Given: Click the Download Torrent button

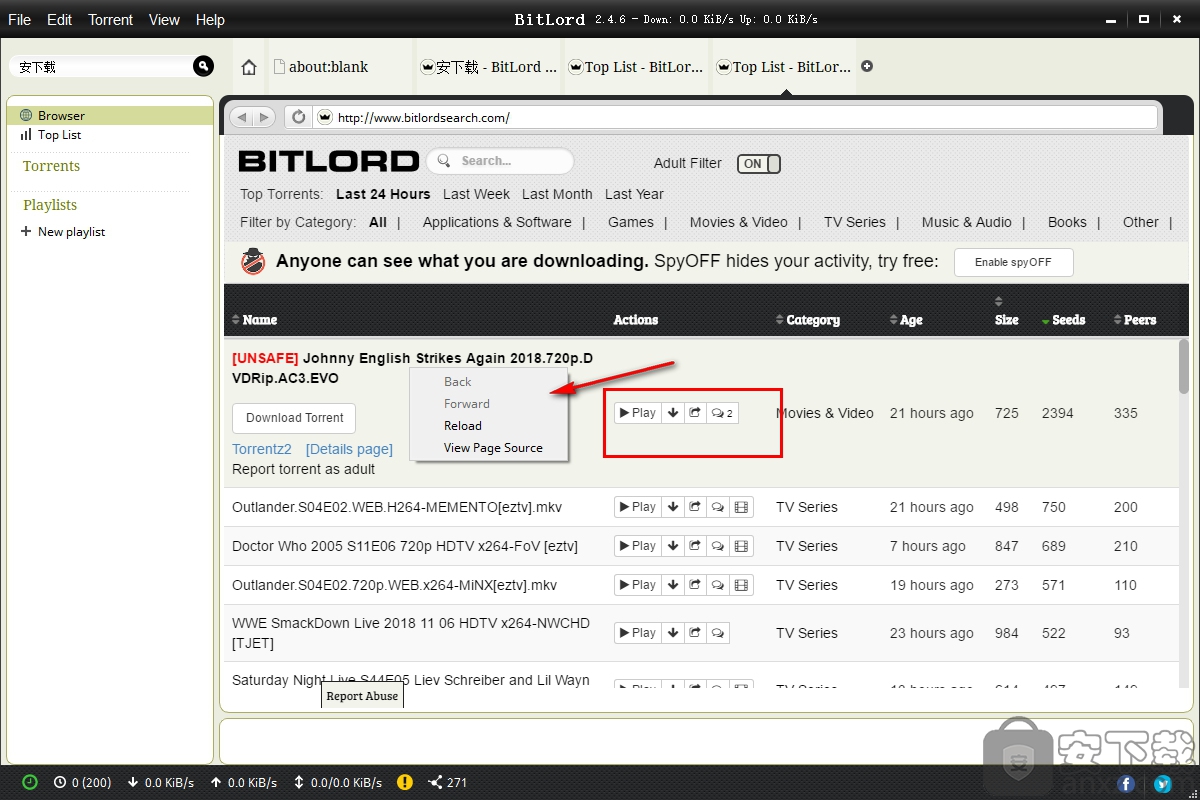Looking at the screenshot, I should point(294,418).
